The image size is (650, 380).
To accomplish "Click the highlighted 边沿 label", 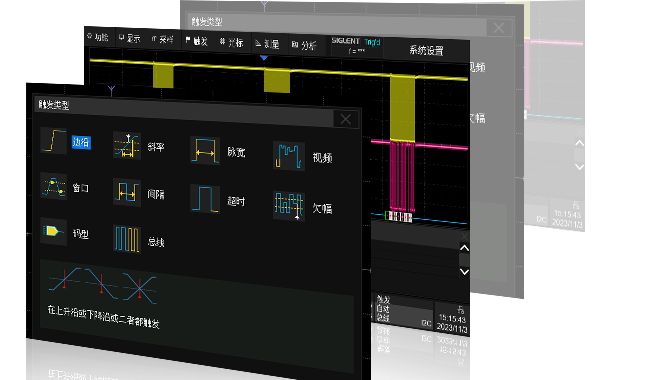I will coord(81,142).
